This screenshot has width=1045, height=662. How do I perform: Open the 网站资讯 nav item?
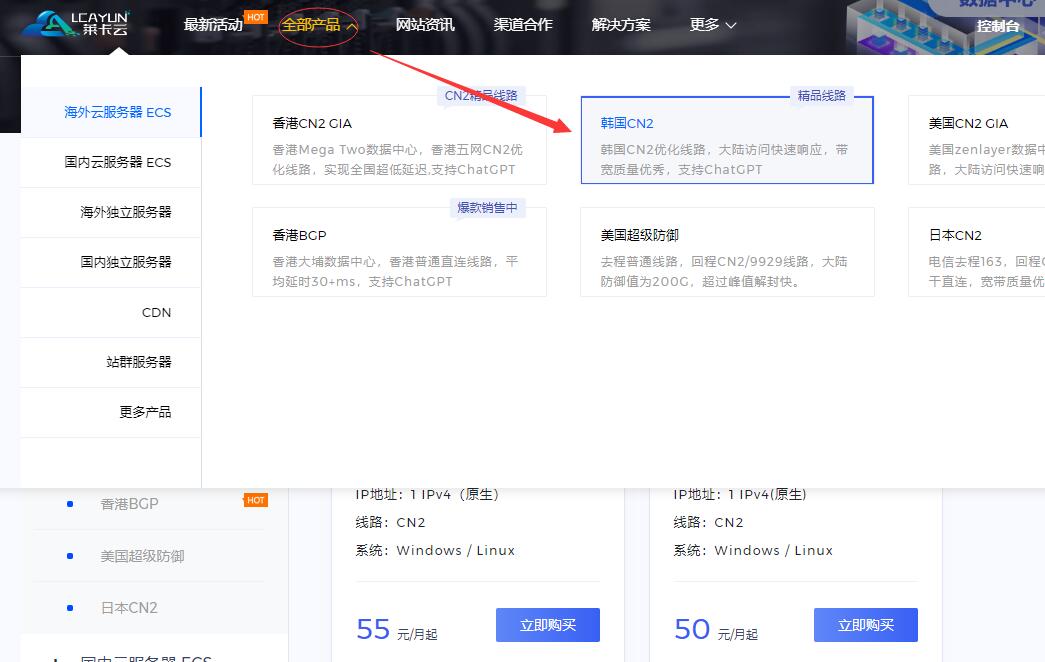(x=425, y=25)
